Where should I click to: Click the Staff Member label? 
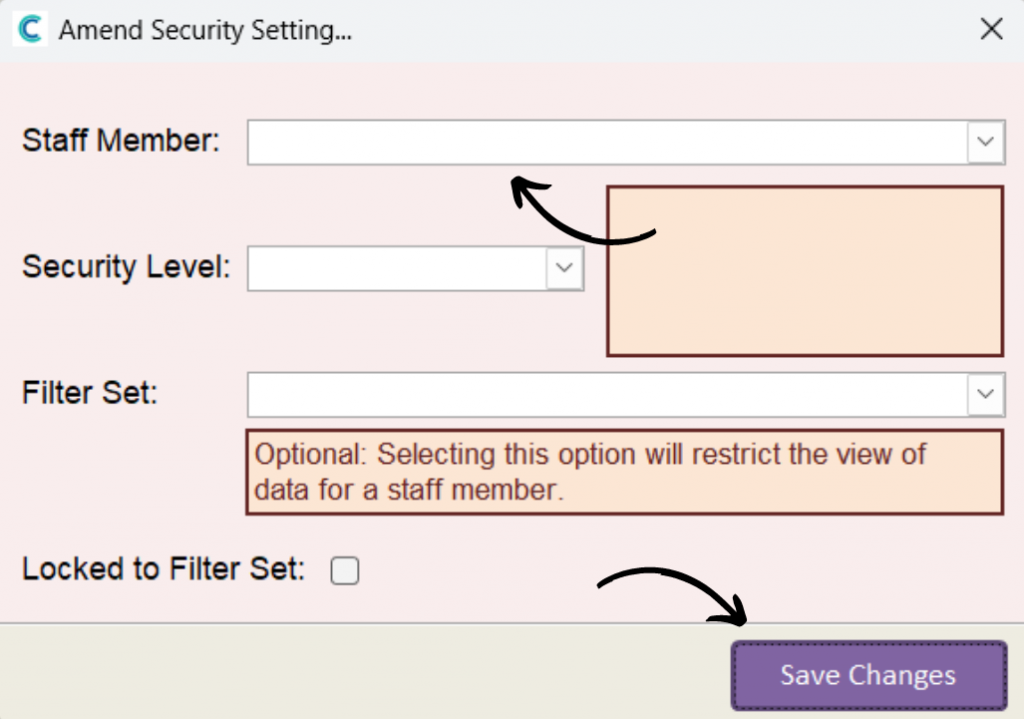point(121,140)
